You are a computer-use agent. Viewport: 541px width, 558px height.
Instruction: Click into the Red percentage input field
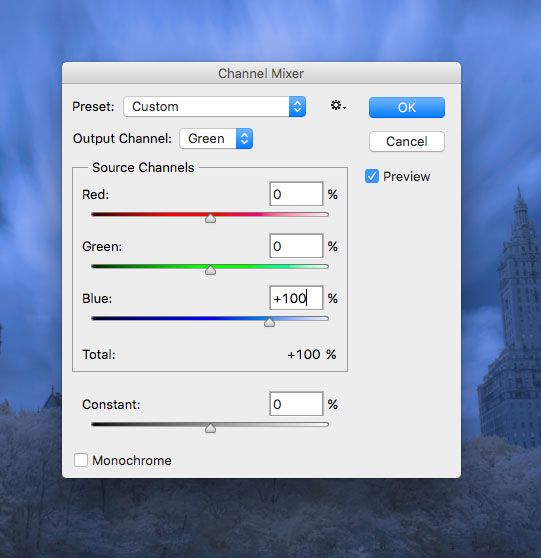[x=296, y=194]
